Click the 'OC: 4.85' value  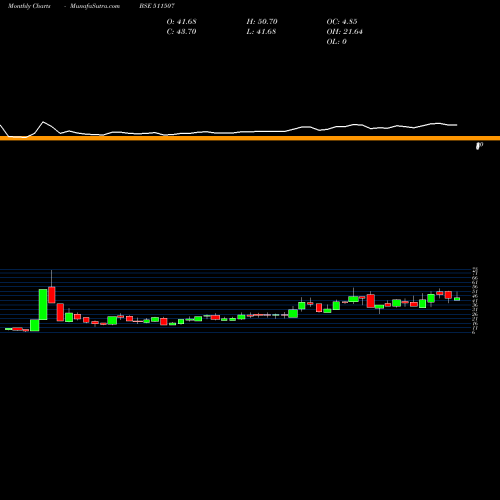[x=342, y=22]
